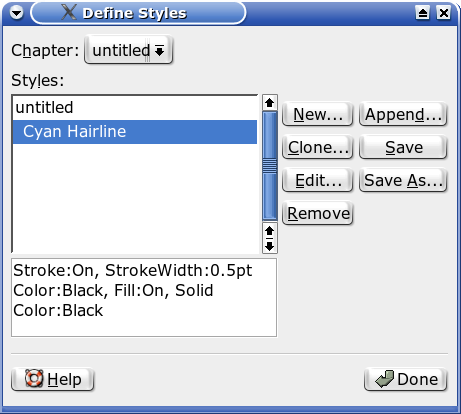The height and width of the screenshot is (414, 461).
Task: Edit the selected style
Action: click(x=318, y=180)
